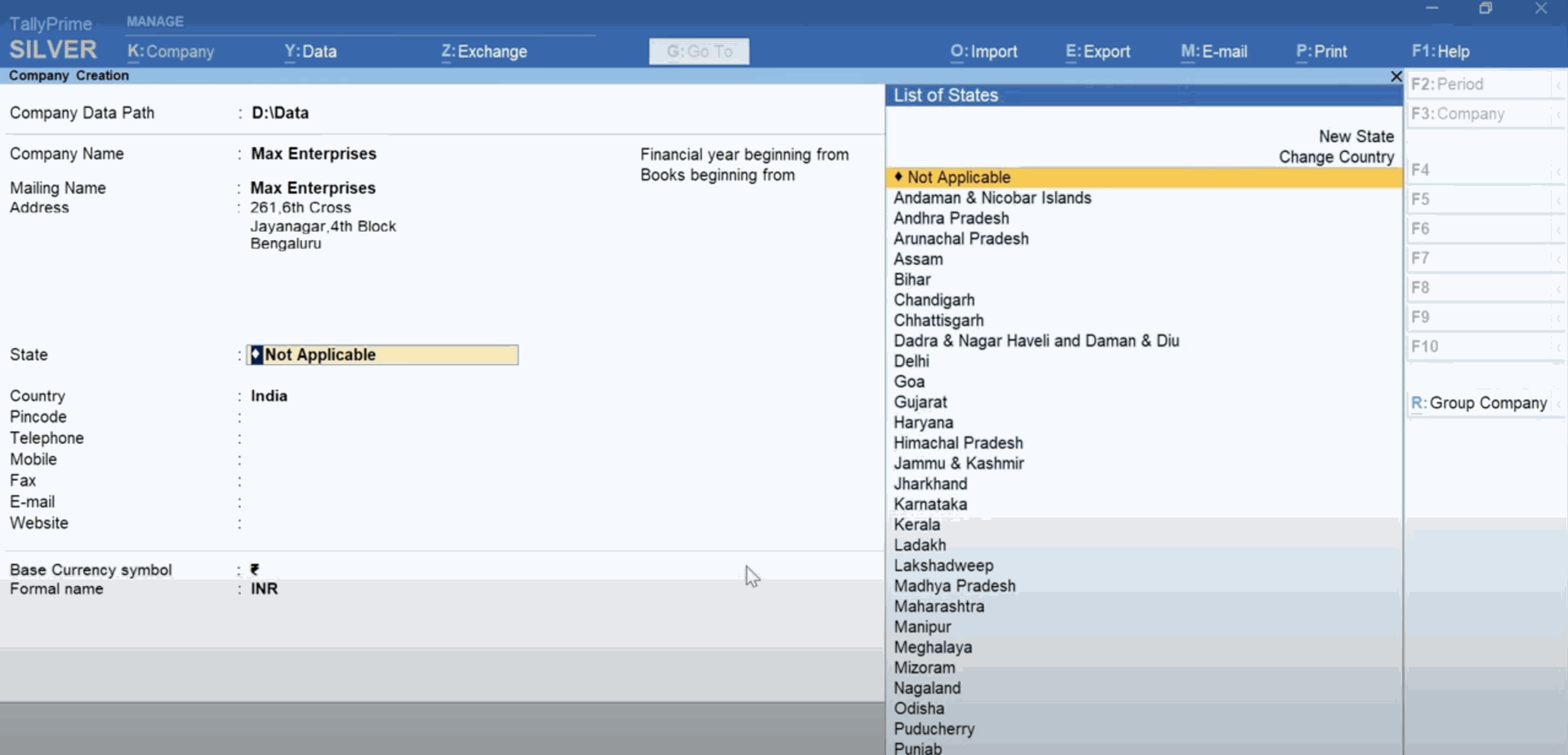Screen dimensions: 1568x755
Task: Select Chhattisgarh from the list
Action: [938, 320]
